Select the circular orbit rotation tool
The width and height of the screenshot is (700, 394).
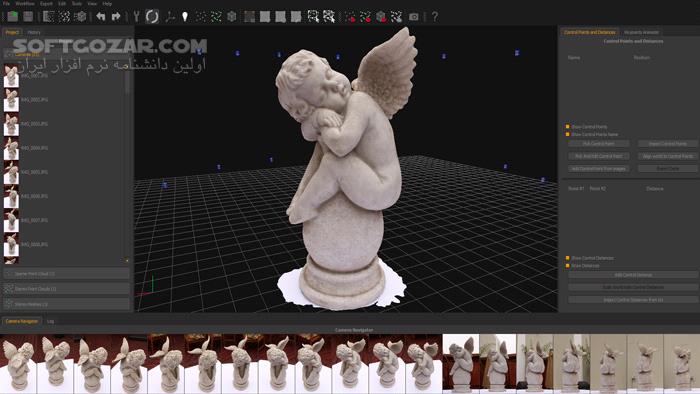tap(152, 17)
